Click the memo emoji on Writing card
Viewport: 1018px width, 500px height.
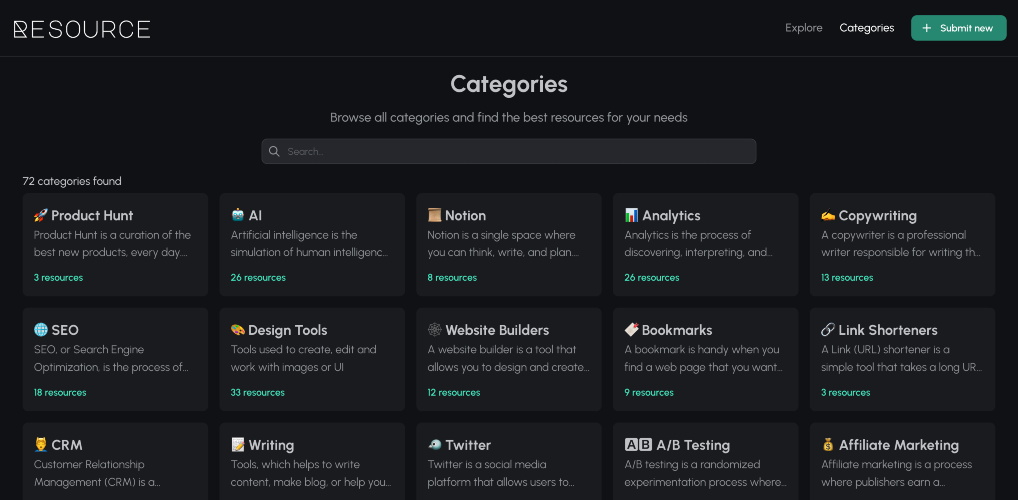(x=238, y=445)
